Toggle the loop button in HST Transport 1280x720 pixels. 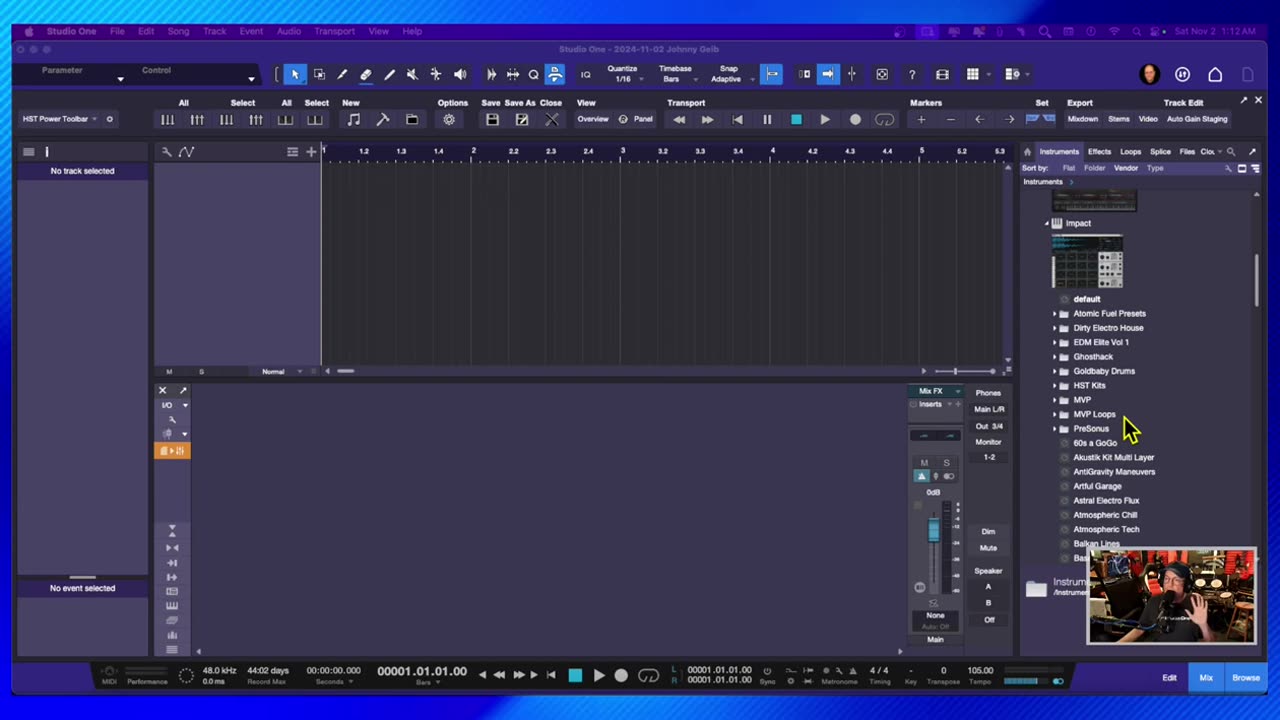[x=884, y=120]
